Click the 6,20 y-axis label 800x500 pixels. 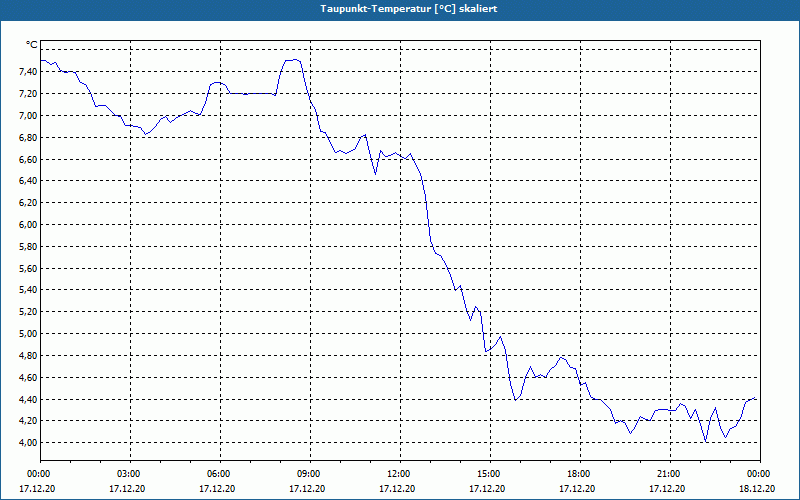(28, 203)
